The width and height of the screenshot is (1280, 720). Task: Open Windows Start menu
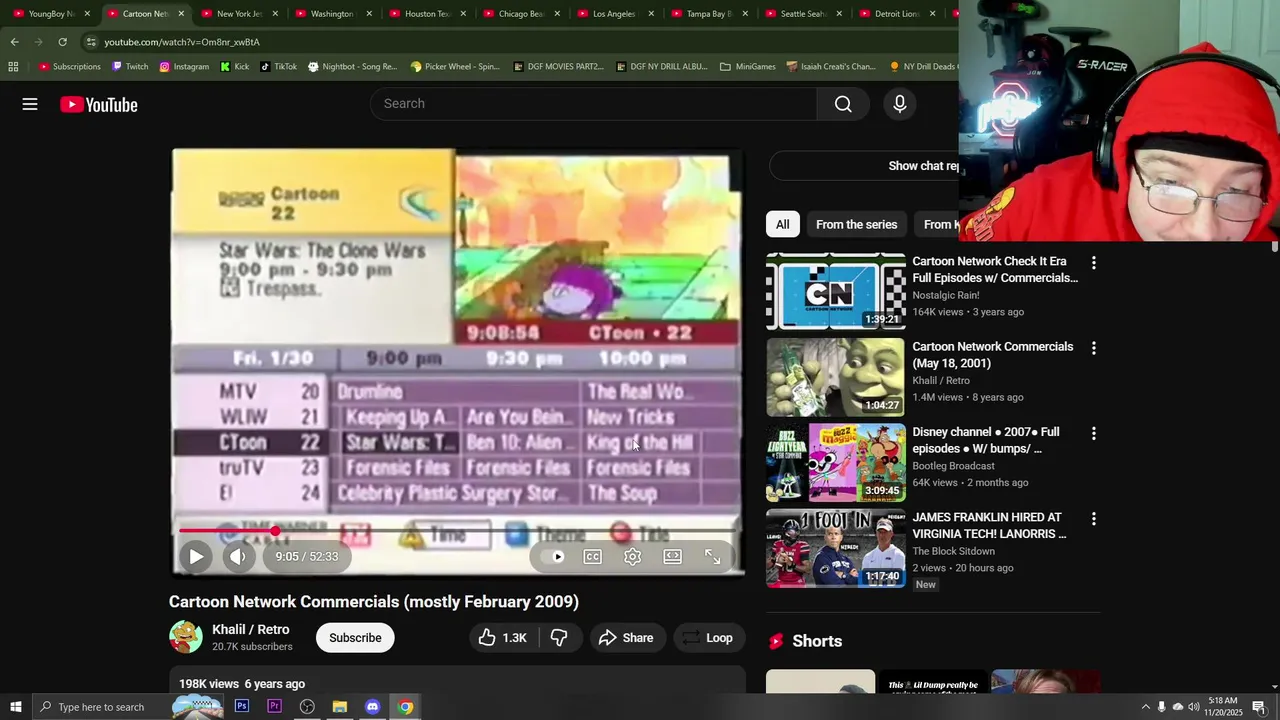(15, 707)
